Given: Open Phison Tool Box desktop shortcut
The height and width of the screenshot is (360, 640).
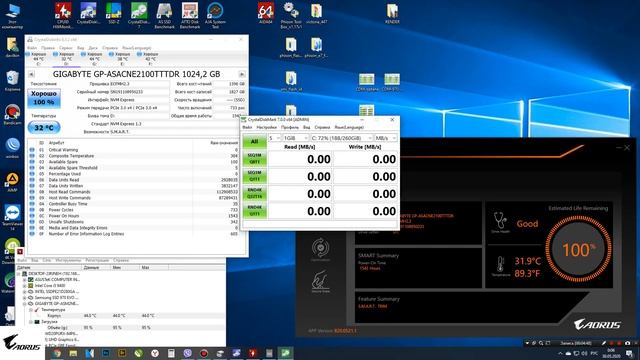Looking at the screenshot, I should pyautogui.click(x=291, y=16).
